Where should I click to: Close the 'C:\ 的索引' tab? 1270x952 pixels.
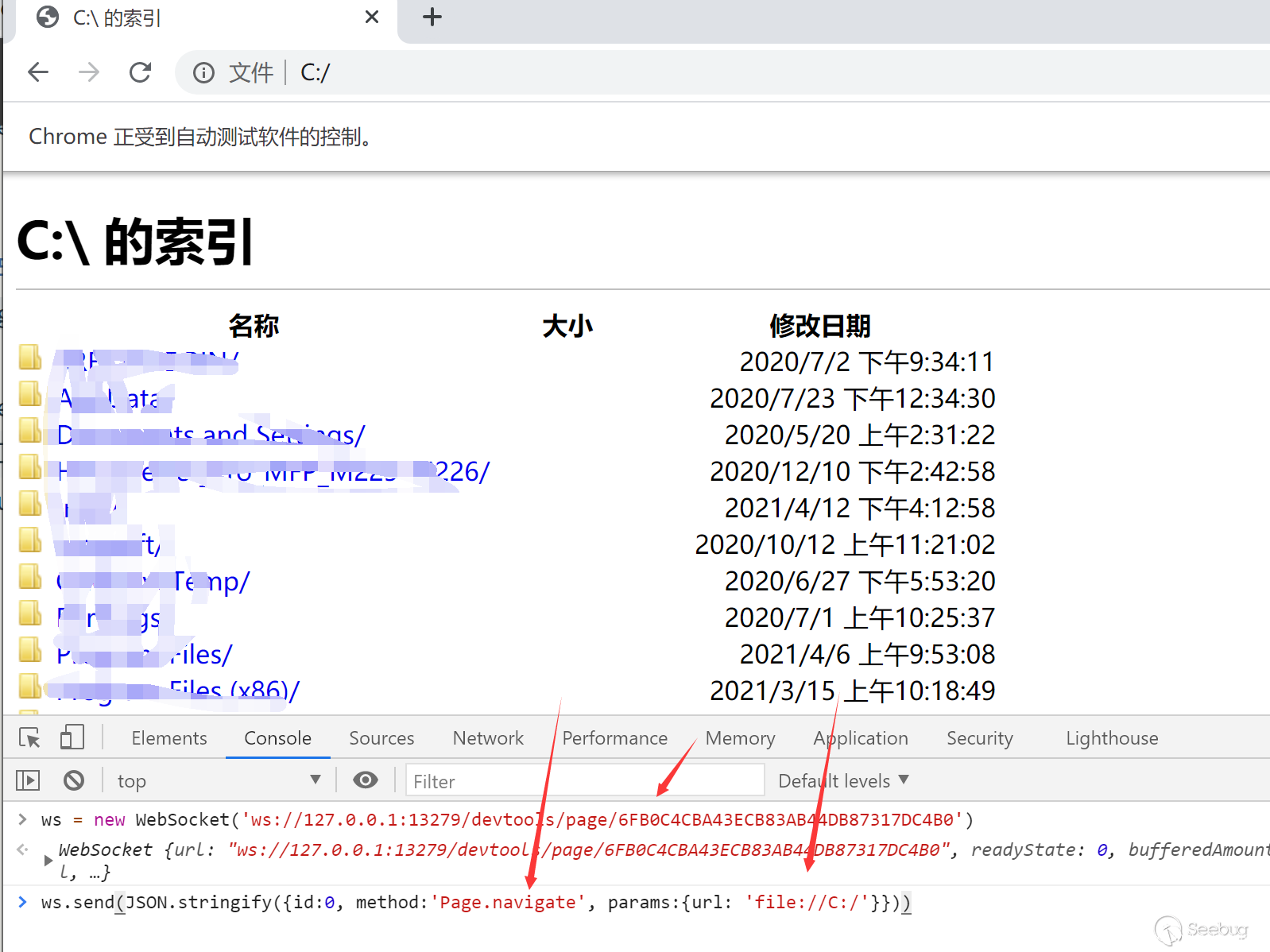(x=371, y=17)
